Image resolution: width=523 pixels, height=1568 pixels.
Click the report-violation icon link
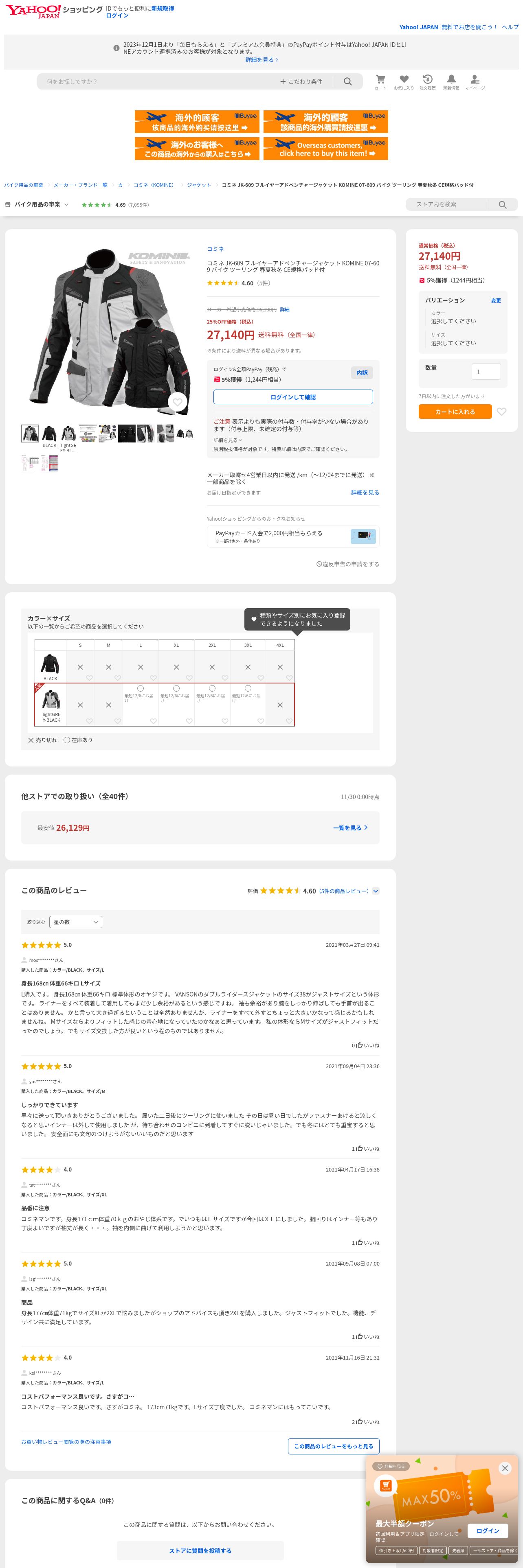pos(319,564)
